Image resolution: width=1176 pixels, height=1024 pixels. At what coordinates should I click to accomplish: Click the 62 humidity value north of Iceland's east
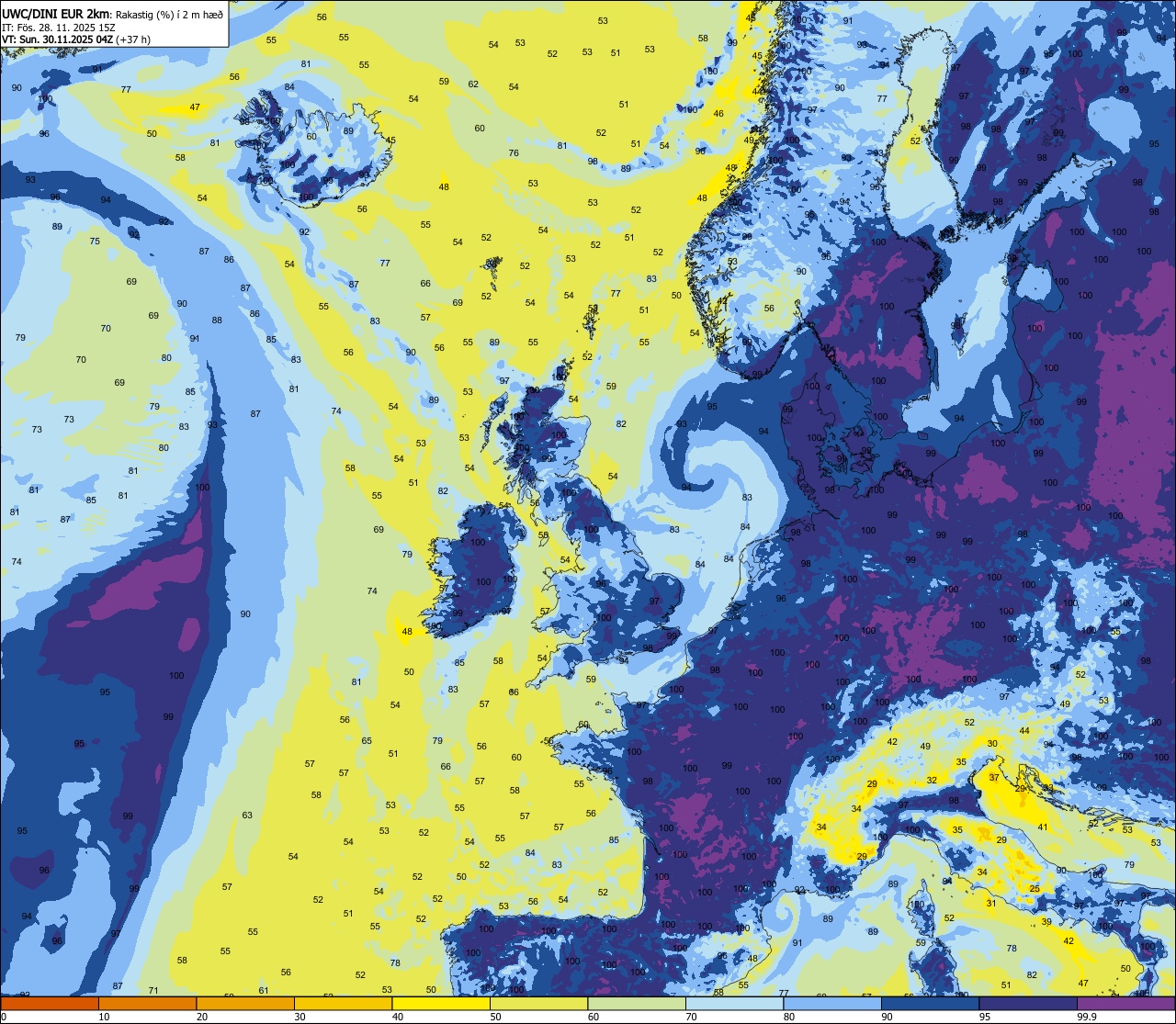click(473, 84)
